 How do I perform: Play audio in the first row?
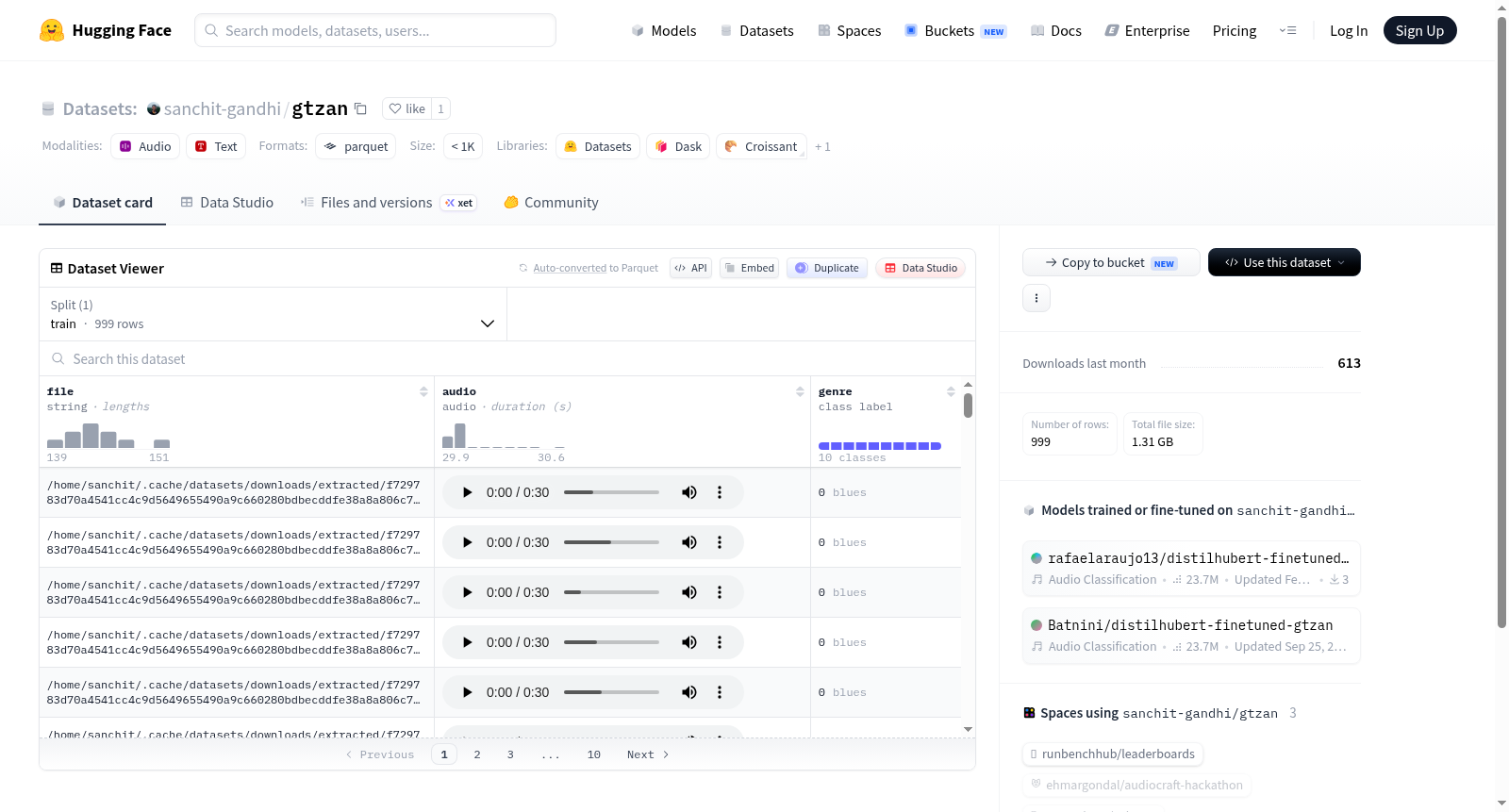467,492
